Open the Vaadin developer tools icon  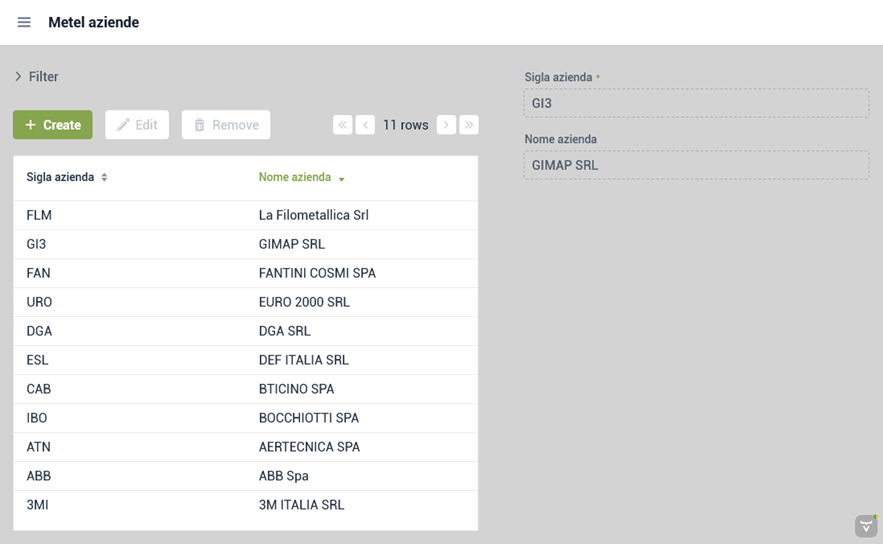(x=866, y=527)
